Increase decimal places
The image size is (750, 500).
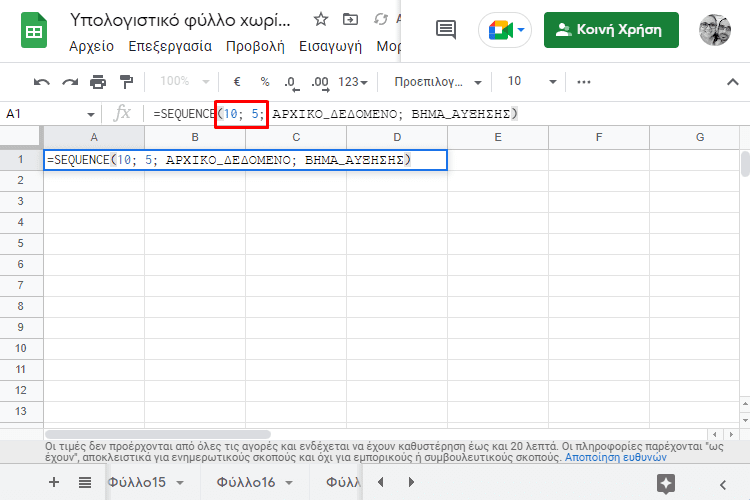pos(320,83)
